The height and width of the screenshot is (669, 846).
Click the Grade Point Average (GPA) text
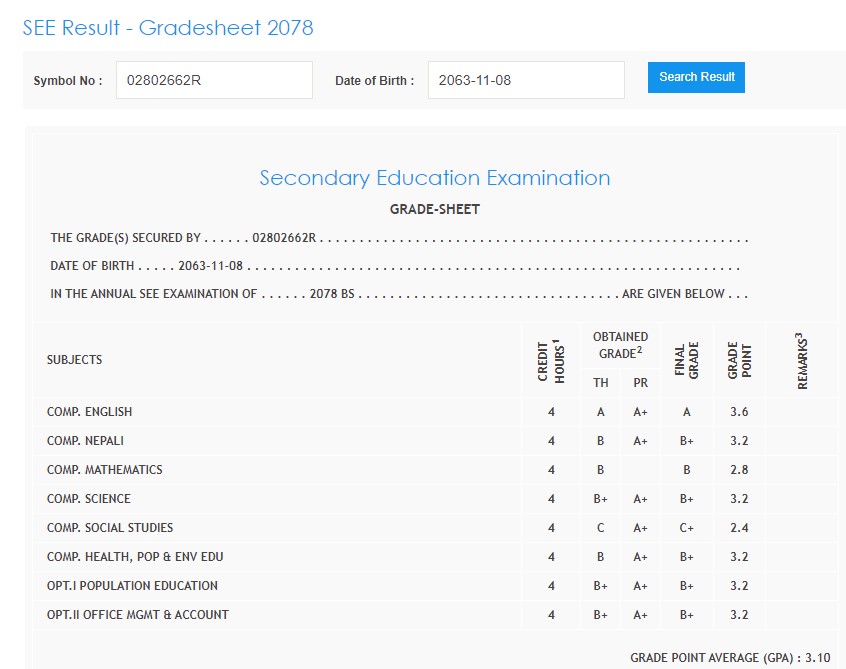point(730,658)
